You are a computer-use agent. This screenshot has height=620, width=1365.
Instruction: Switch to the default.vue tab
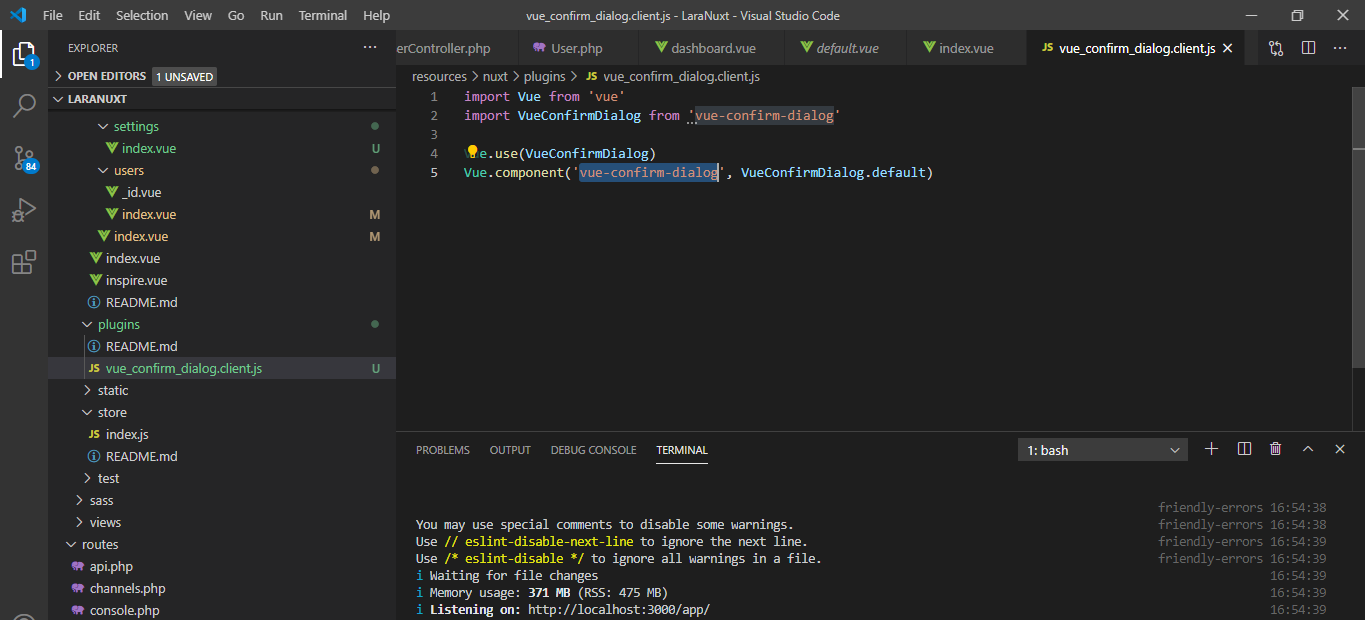point(847,48)
